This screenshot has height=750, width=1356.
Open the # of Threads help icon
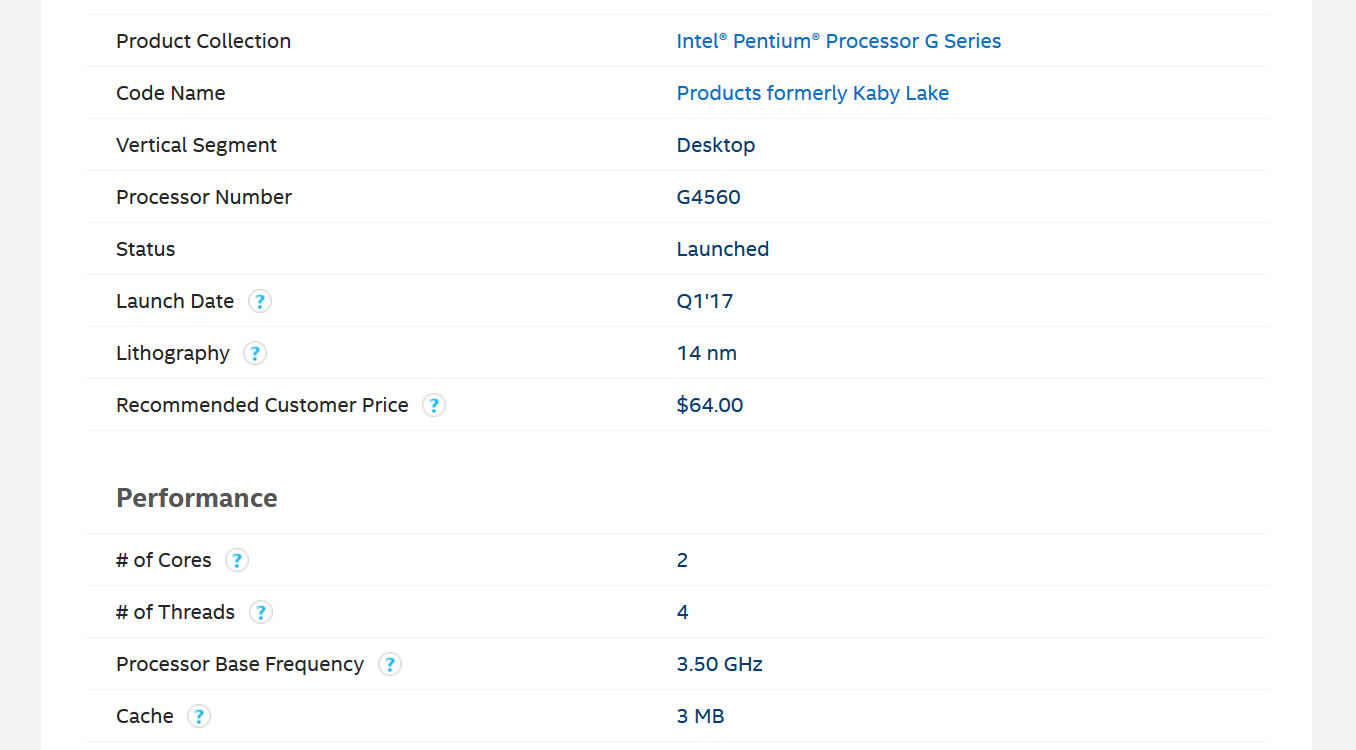click(260, 612)
